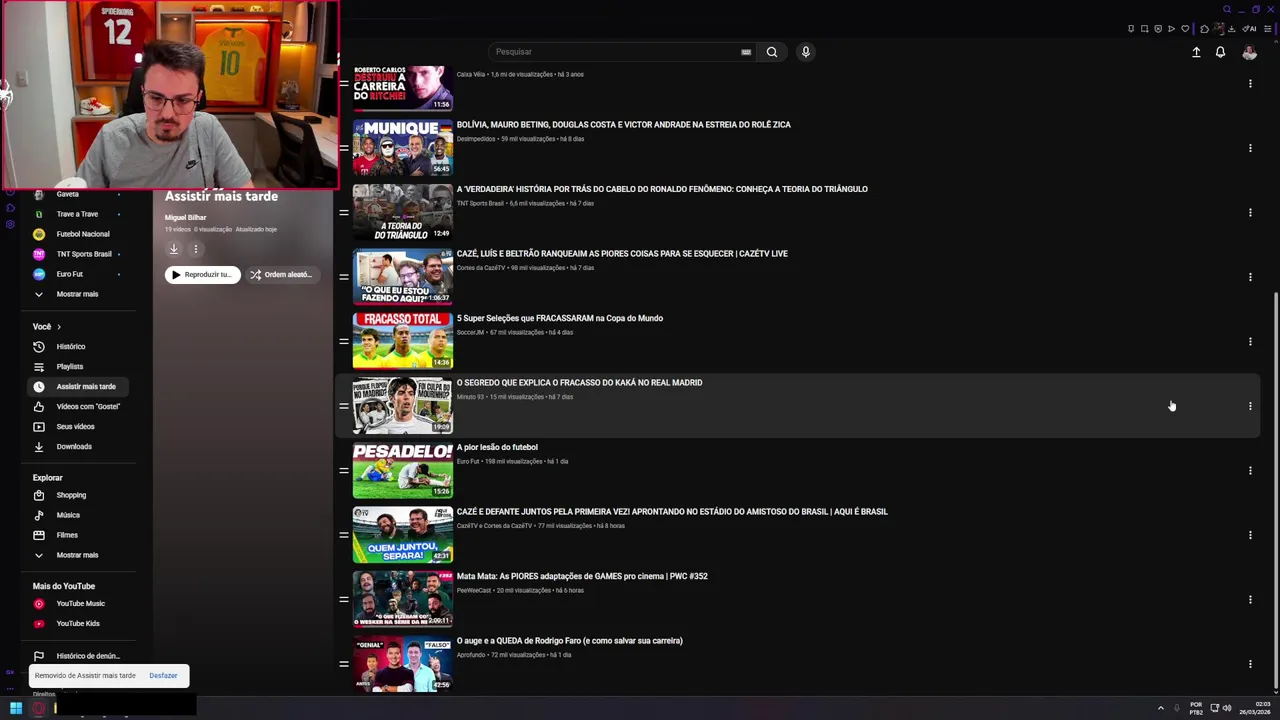Open playlist three-dot options under Miguel Bilhar

coord(196,249)
